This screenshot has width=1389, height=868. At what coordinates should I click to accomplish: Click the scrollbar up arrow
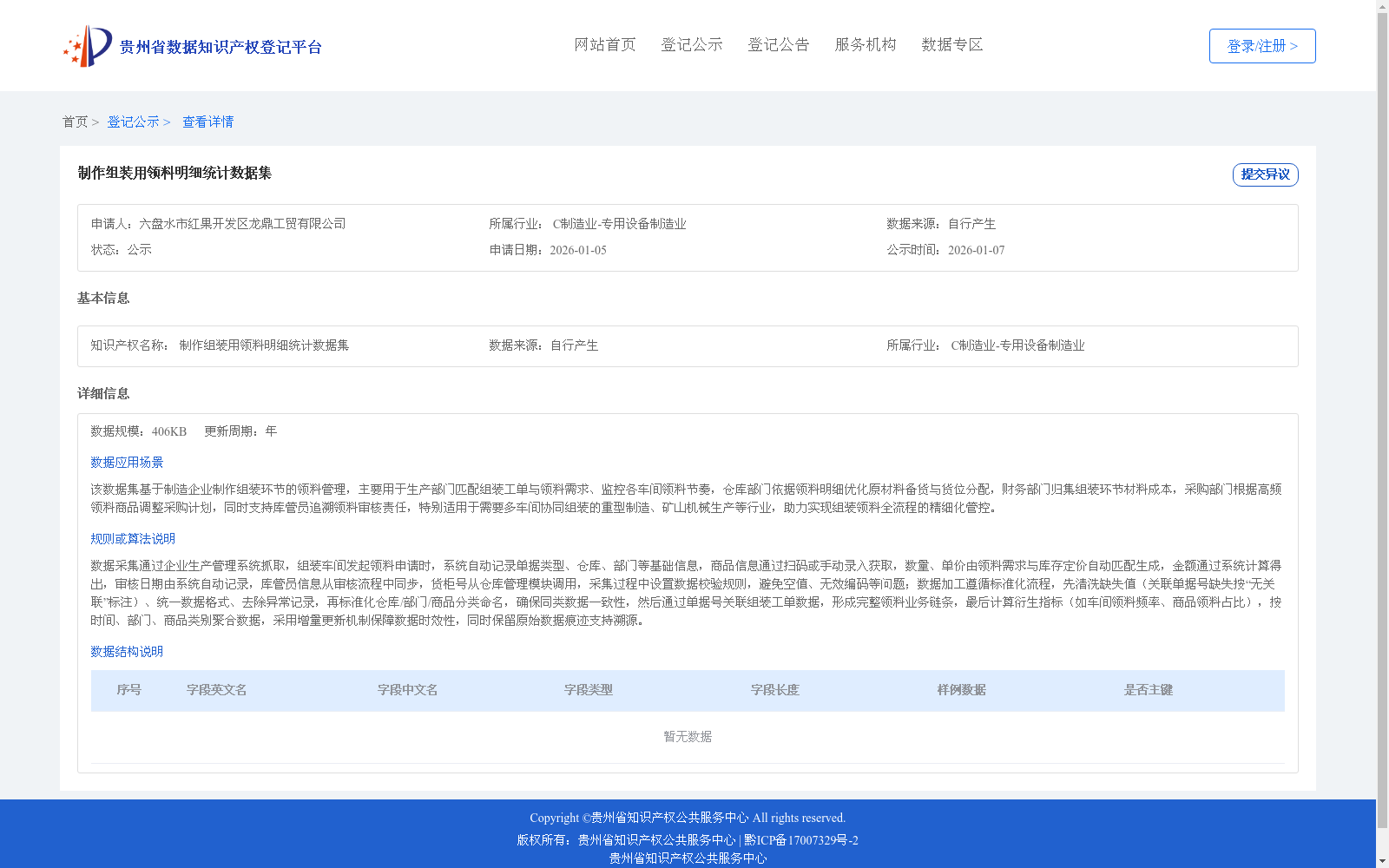pyautogui.click(x=1382, y=6)
